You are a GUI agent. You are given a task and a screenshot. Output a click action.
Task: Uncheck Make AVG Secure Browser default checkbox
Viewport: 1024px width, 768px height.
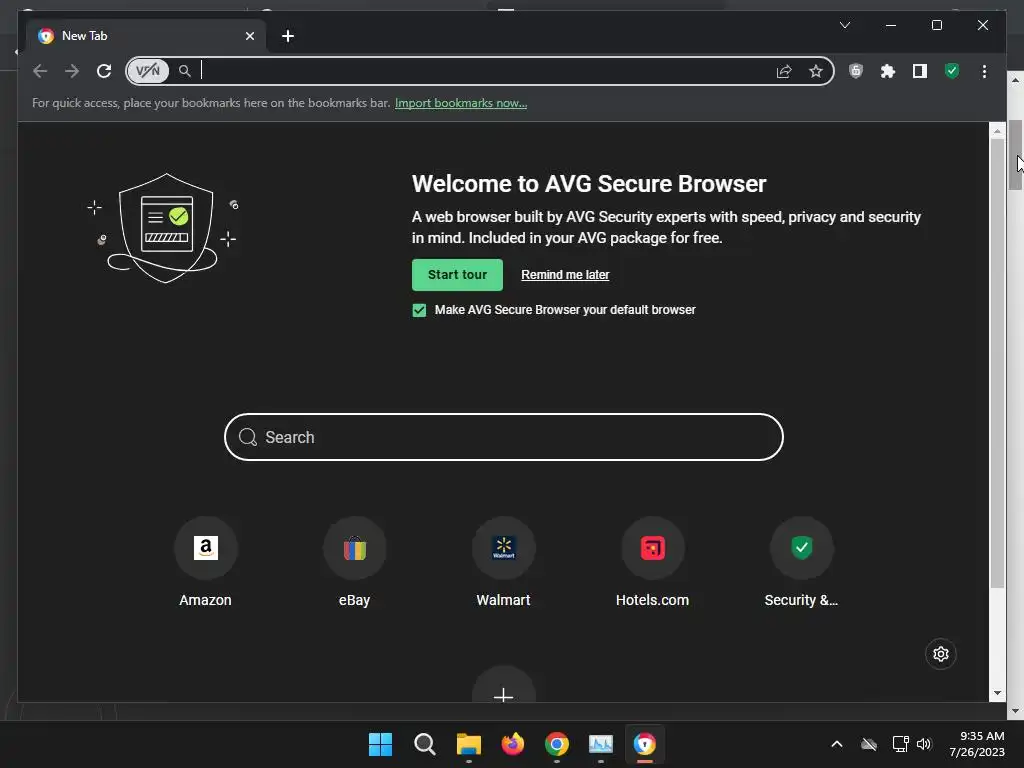click(419, 310)
